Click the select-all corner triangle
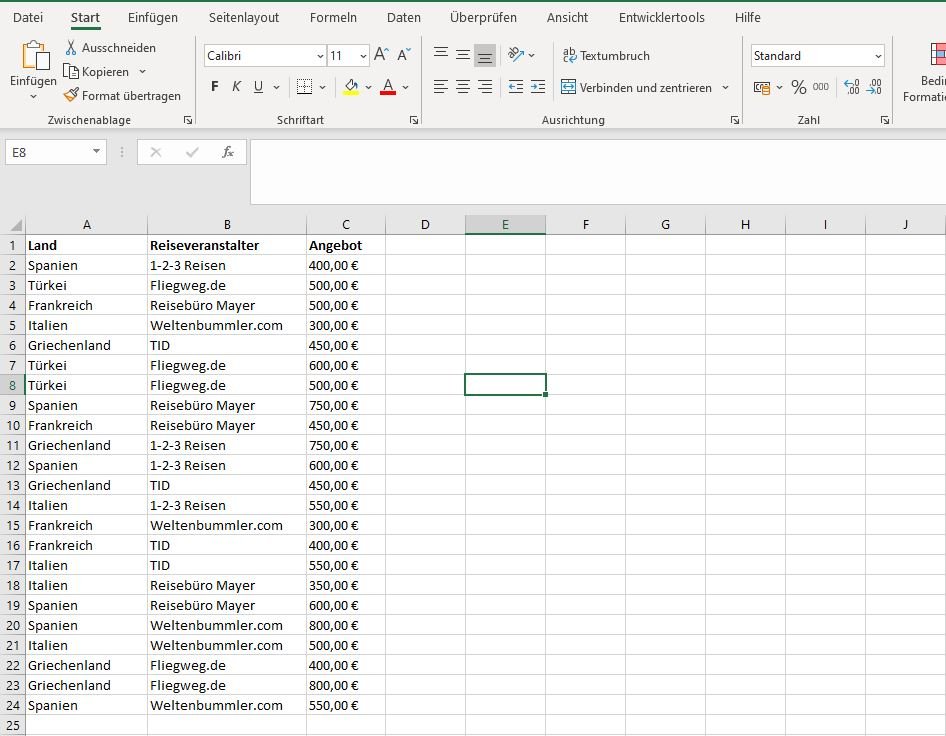This screenshot has width=946, height=736. pyautogui.click(x=16, y=226)
